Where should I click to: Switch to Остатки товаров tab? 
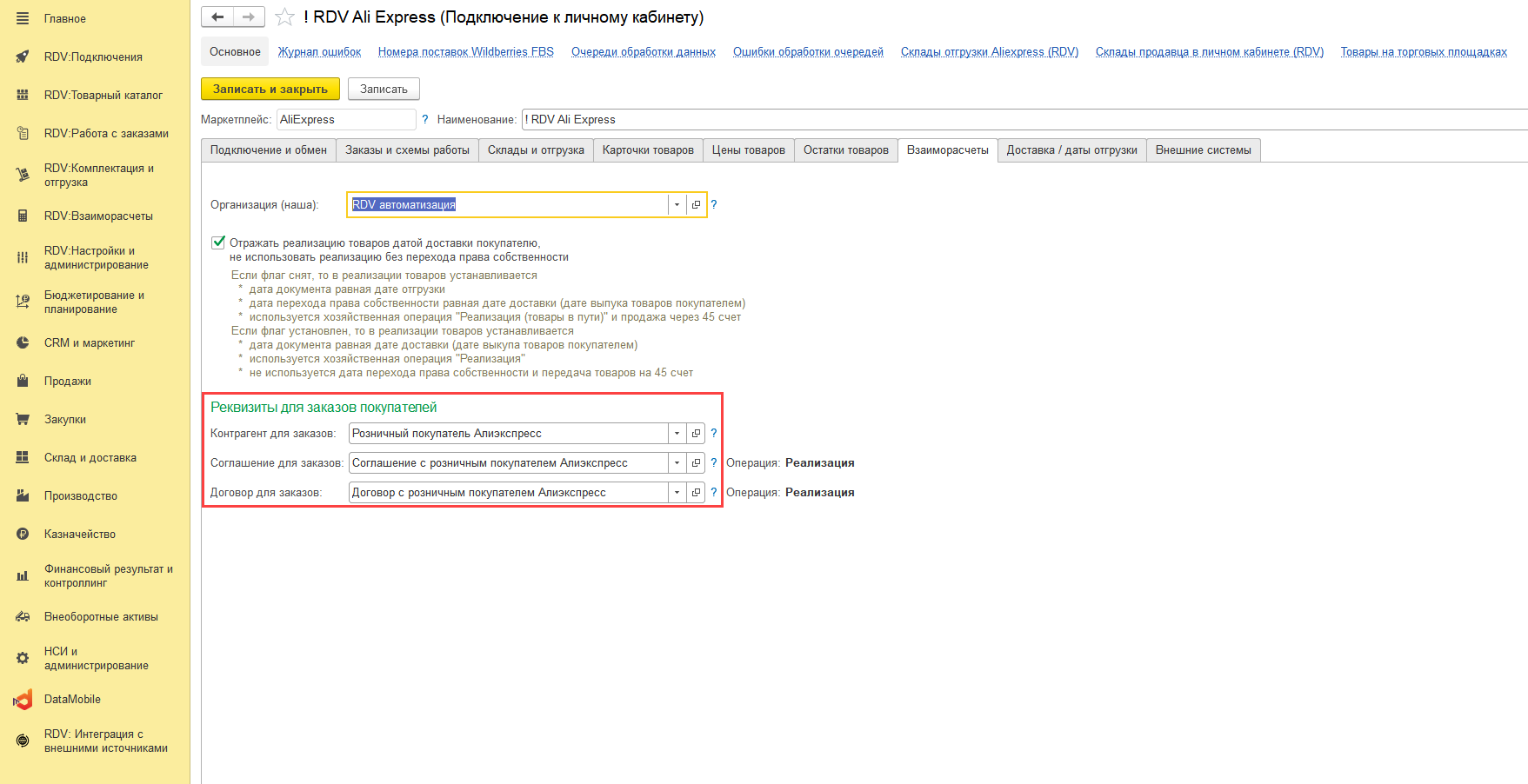[x=846, y=150]
